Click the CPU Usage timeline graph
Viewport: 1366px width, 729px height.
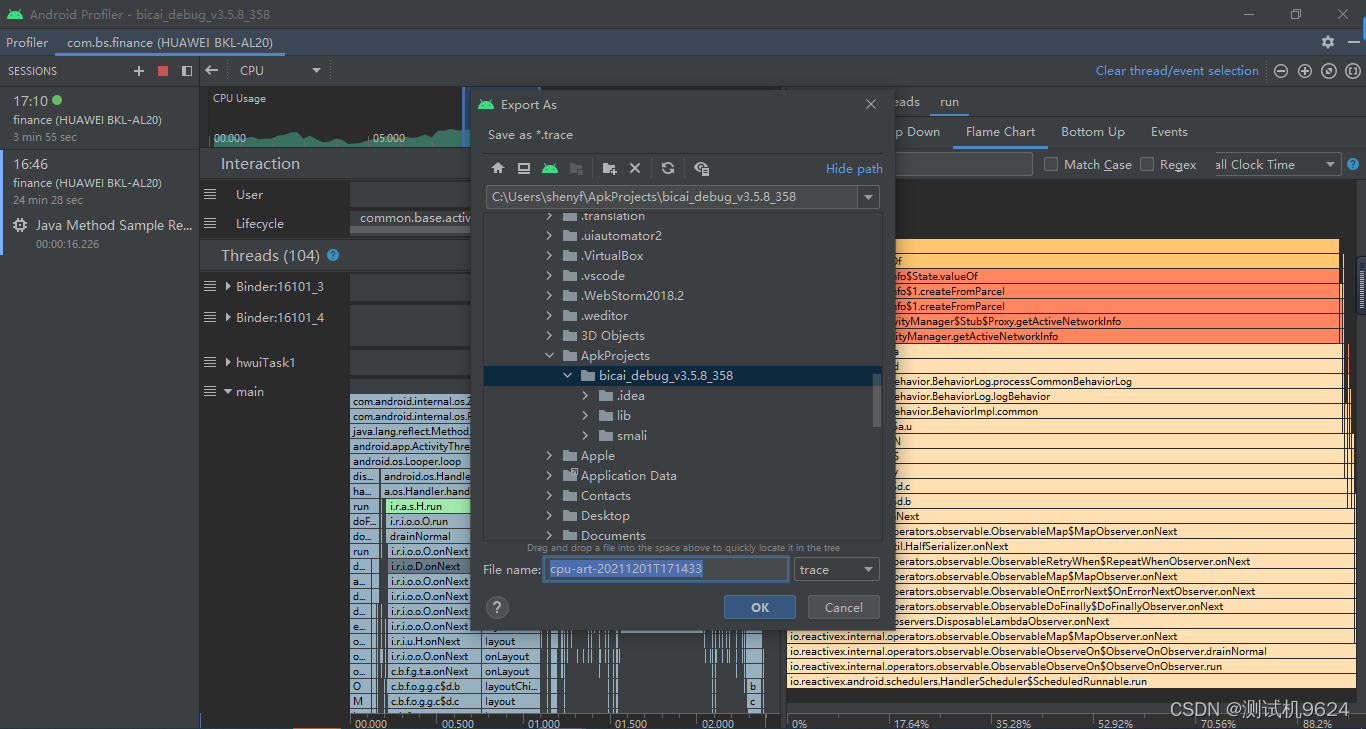(x=338, y=118)
